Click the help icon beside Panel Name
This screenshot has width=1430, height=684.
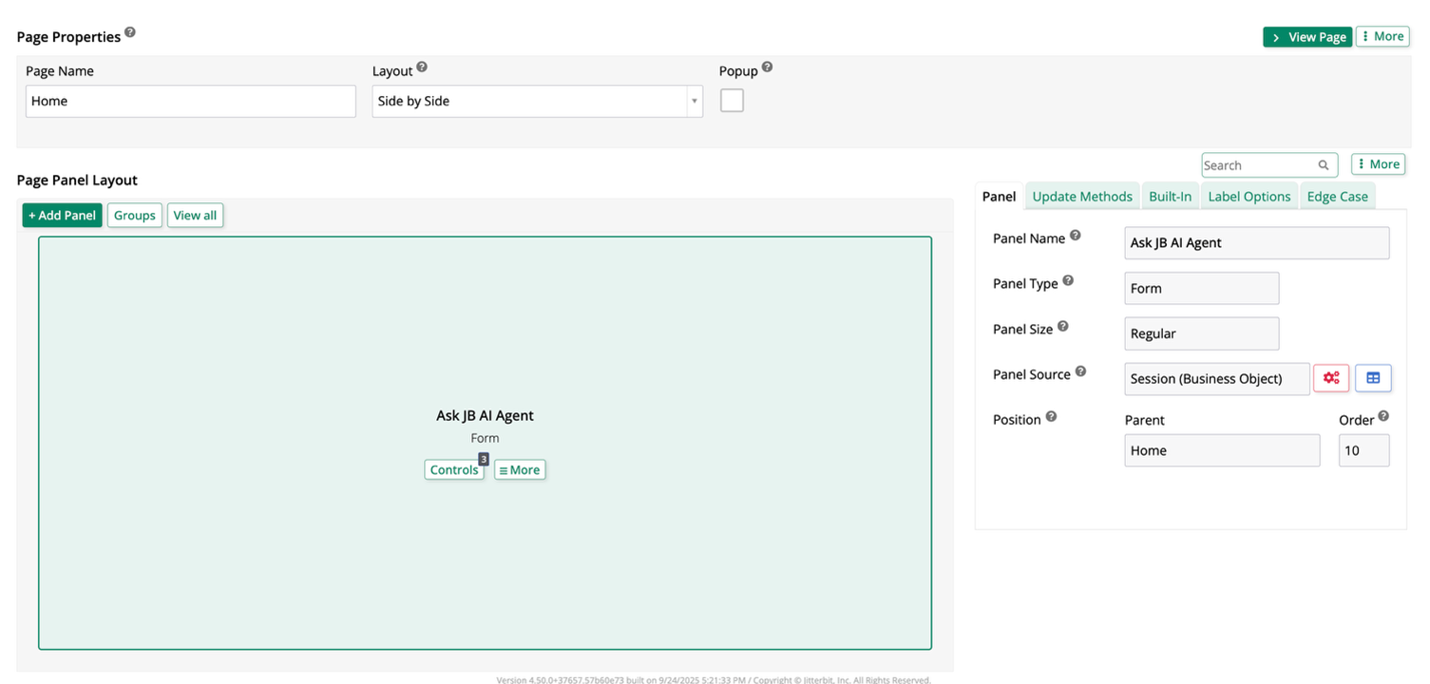point(1075,236)
